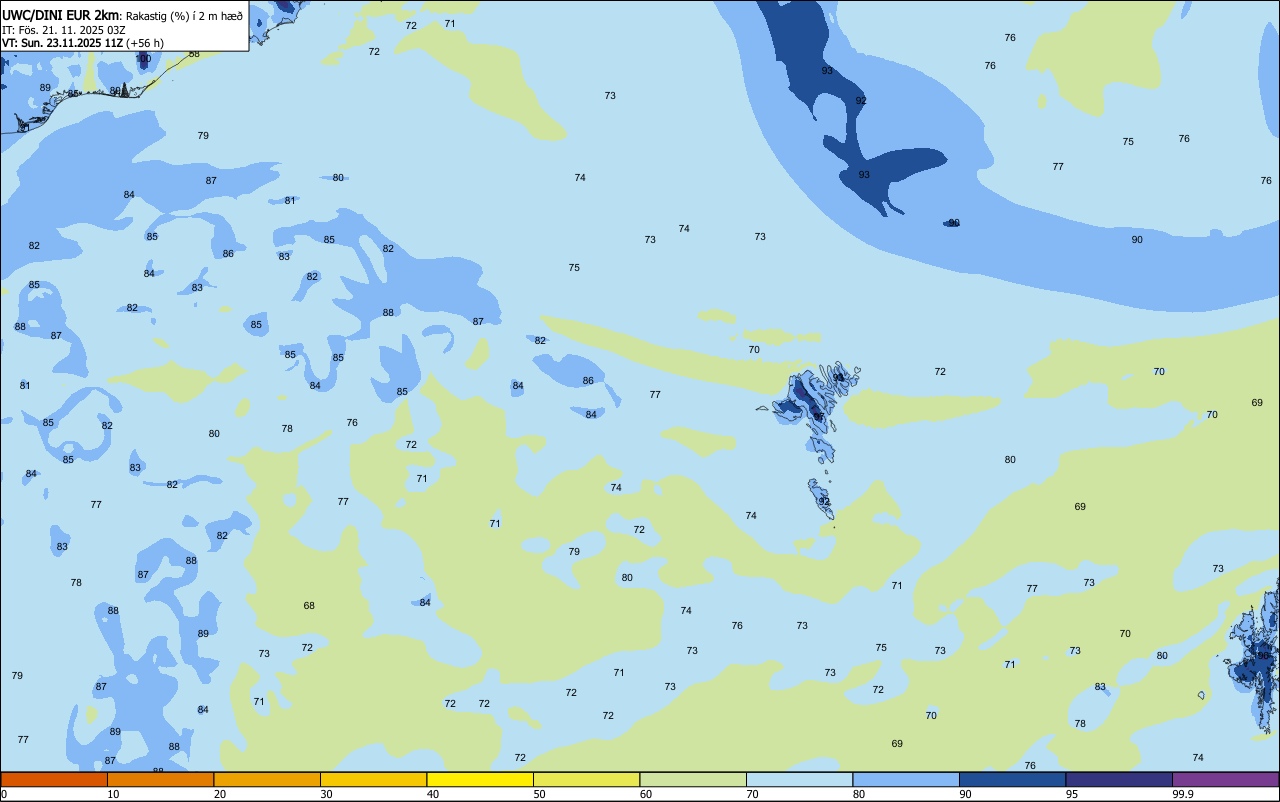Click the "IT: Fös. 21. 11. 2025 03Z" line
This screenshot has height=802, width=1280.
[x=63, y=29]
